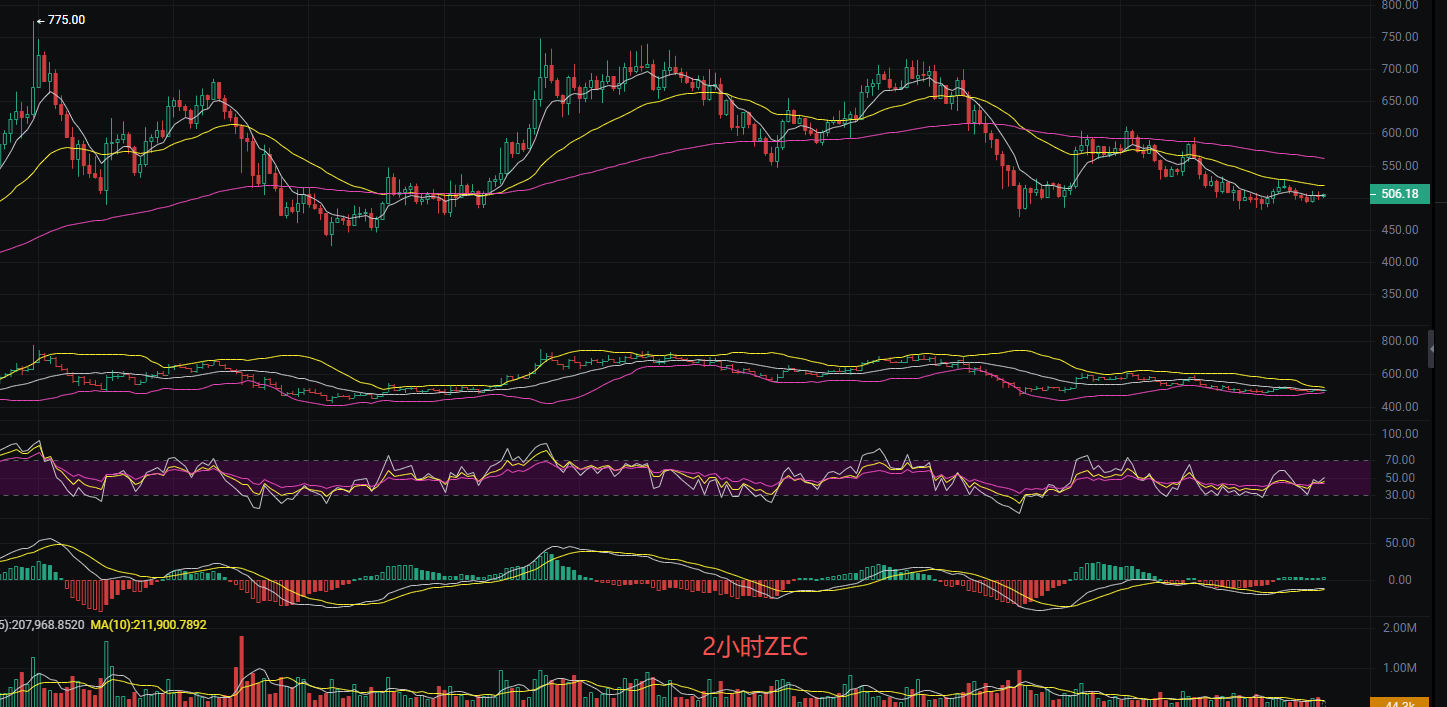The height and width of the screenshot is (707, 1447).
Task: Click the 400.00 label on Bollinger panel axis
Action: tap(1398, 407)
